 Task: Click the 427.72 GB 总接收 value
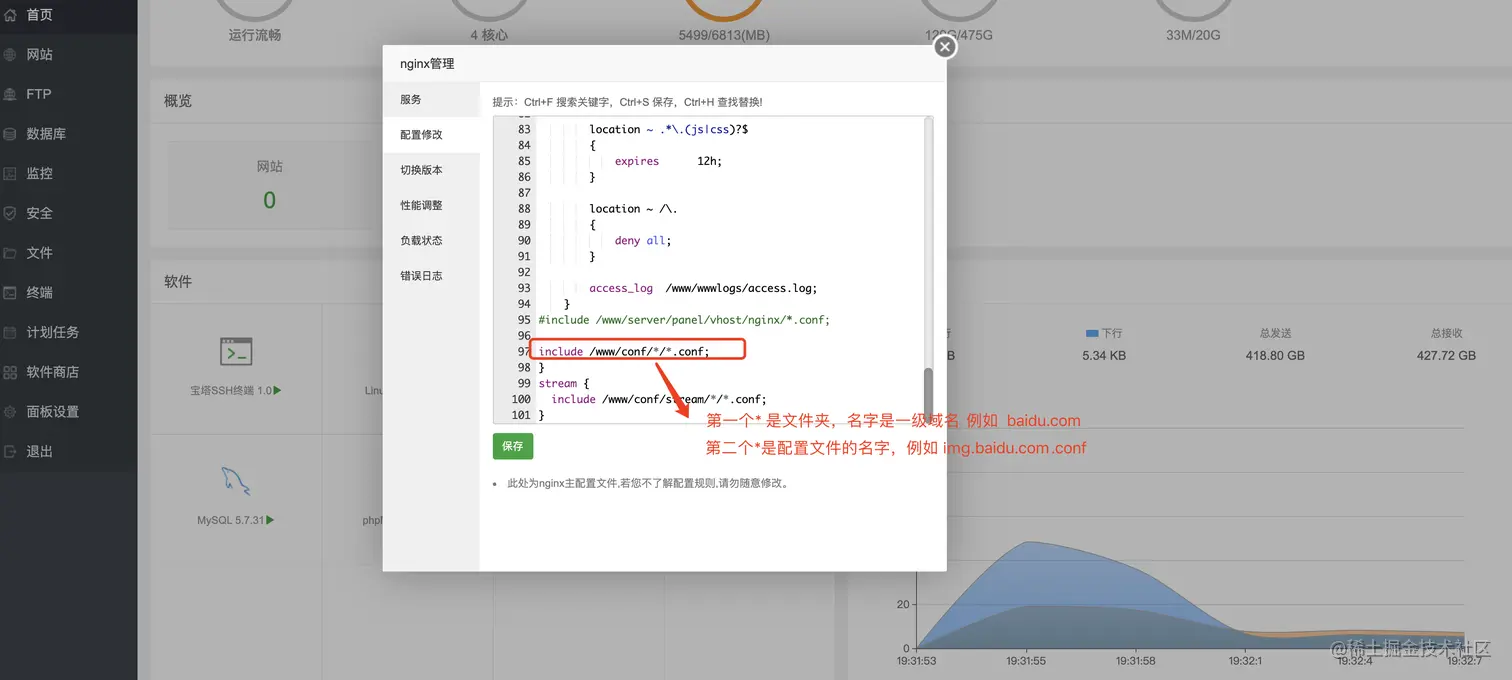(1446, 355)
